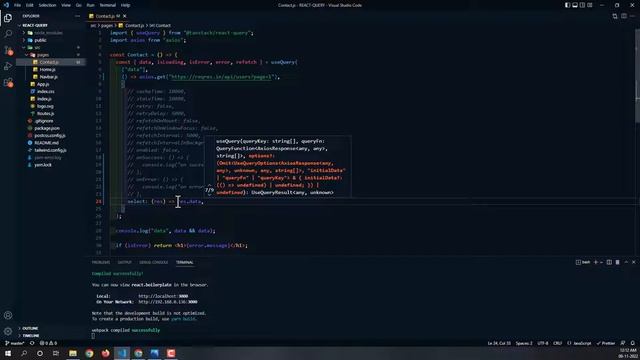This screenshot has width=640, height=360.
Task: Open the Manage gear icon
Action: point(8,331)
